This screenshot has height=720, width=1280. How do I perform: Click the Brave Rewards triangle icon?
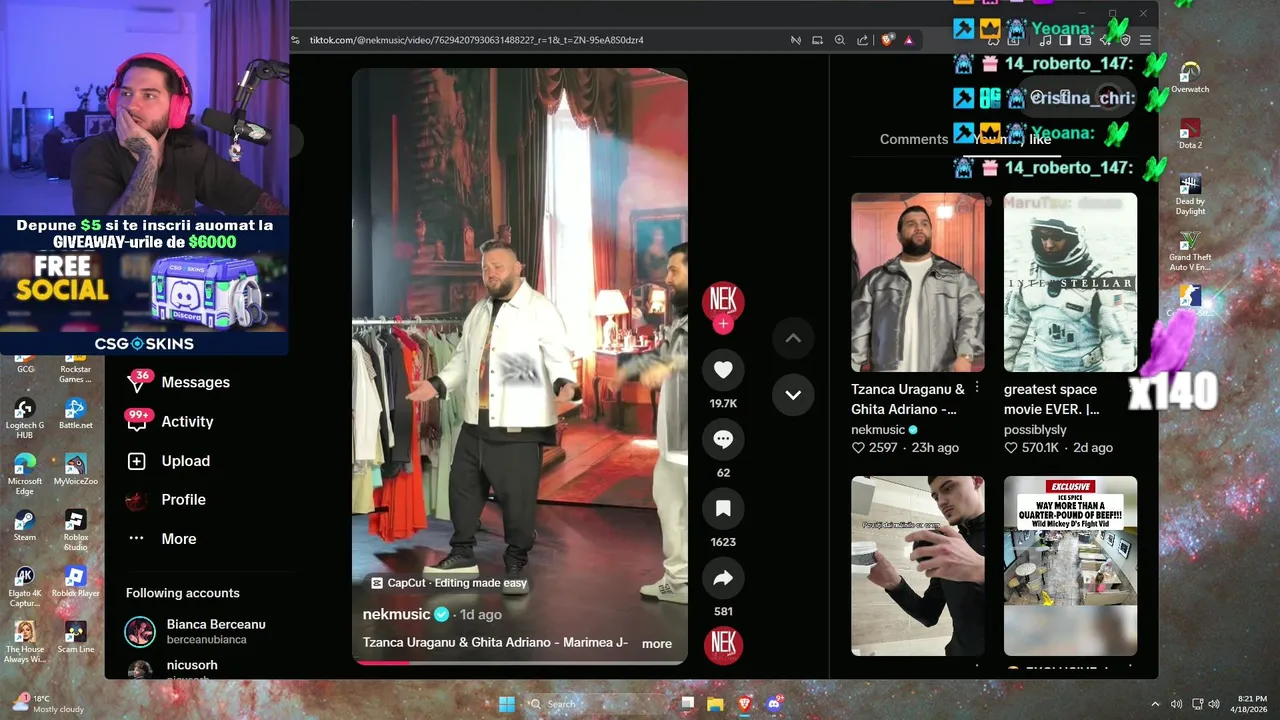[909, 40]
